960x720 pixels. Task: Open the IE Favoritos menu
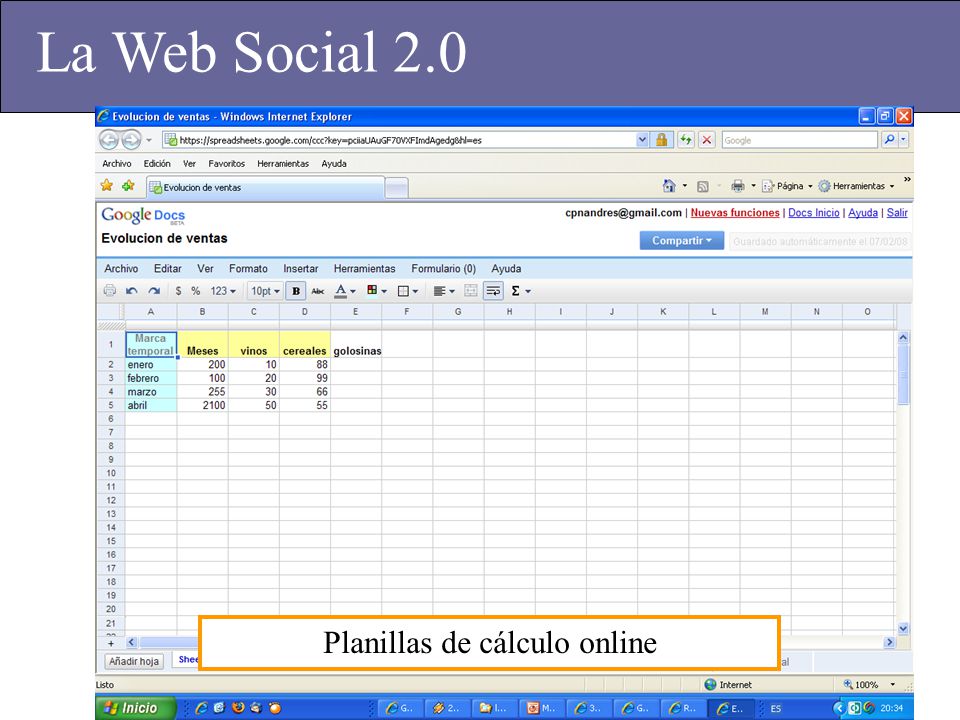[x=227, y=163]
